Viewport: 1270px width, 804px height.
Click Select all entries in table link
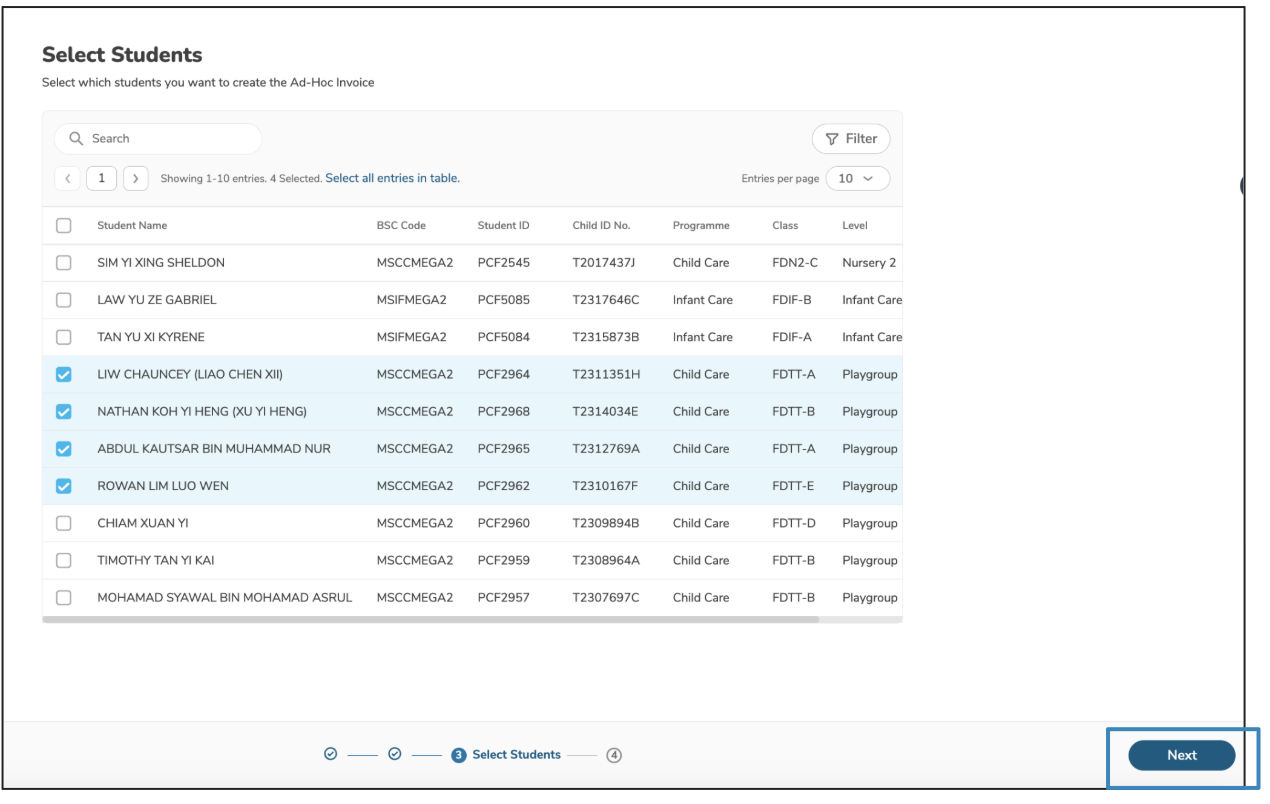click(x=392, y=179)
